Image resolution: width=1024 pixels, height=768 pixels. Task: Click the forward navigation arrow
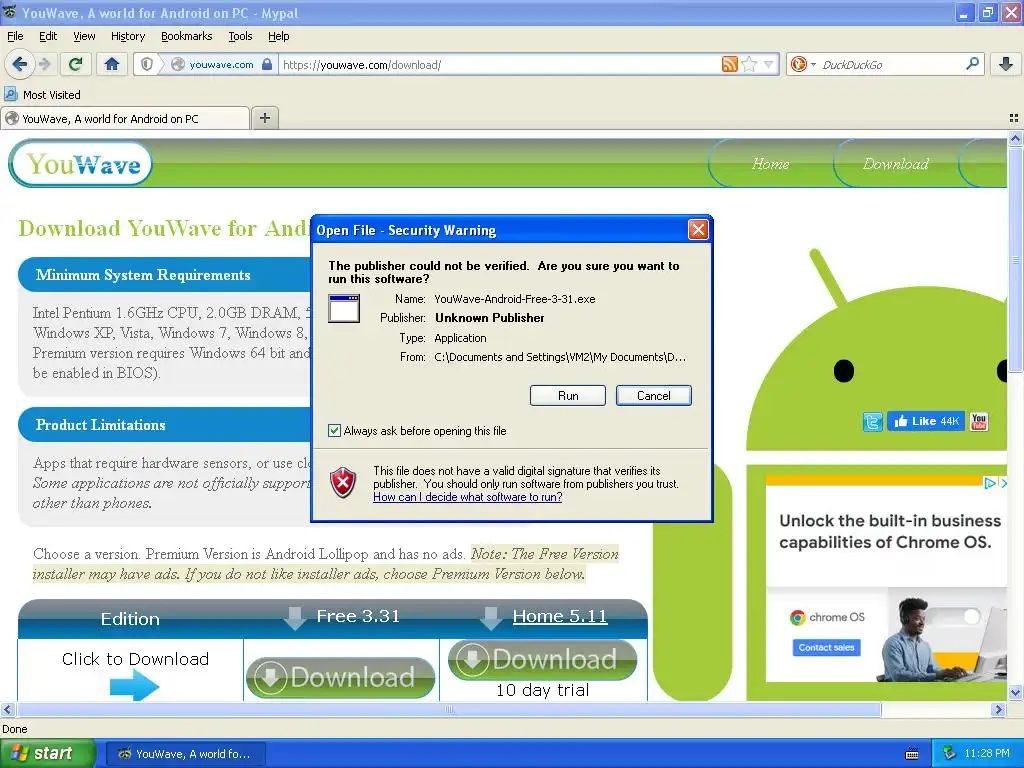(x=44, y=64)
